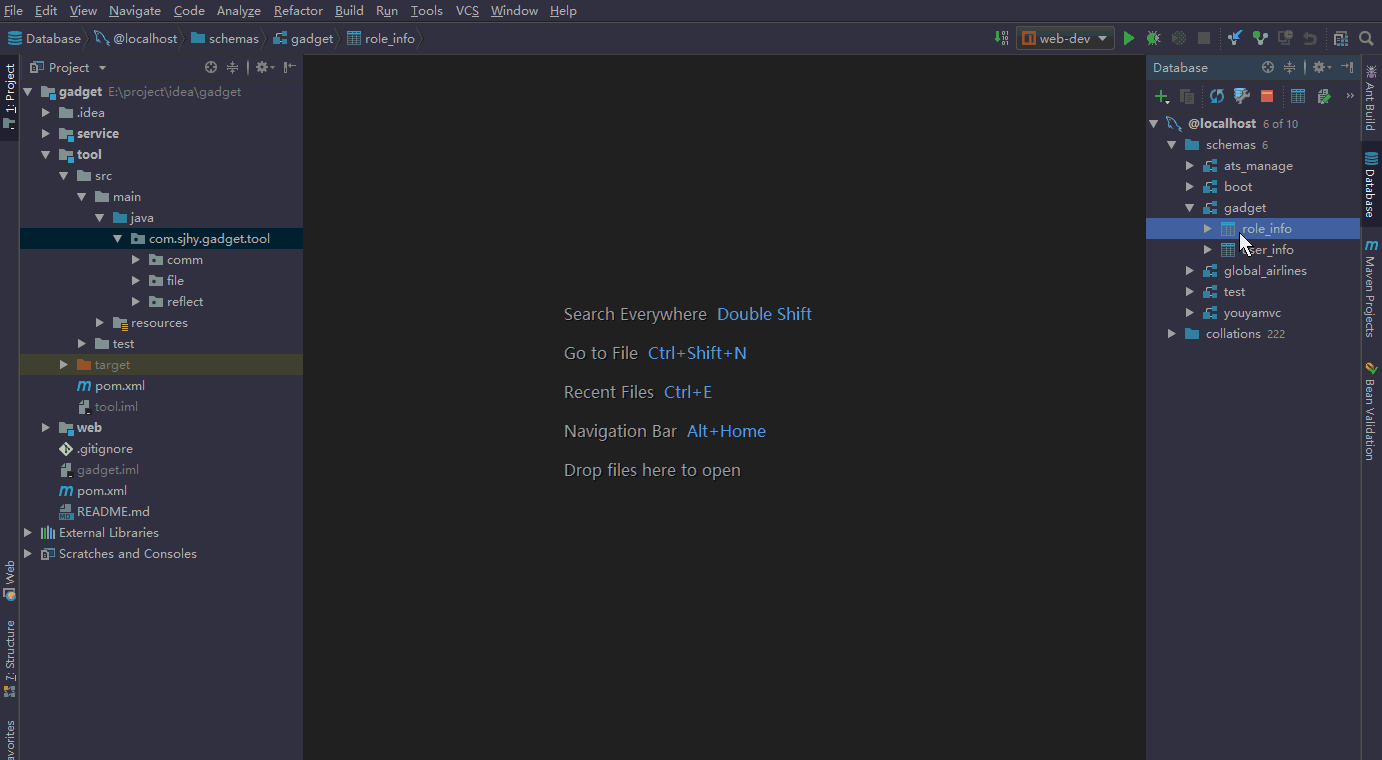Screen dimensions: 1382x760
Task: Refresh the database with the sync icon
Action: pos(1216,96)
